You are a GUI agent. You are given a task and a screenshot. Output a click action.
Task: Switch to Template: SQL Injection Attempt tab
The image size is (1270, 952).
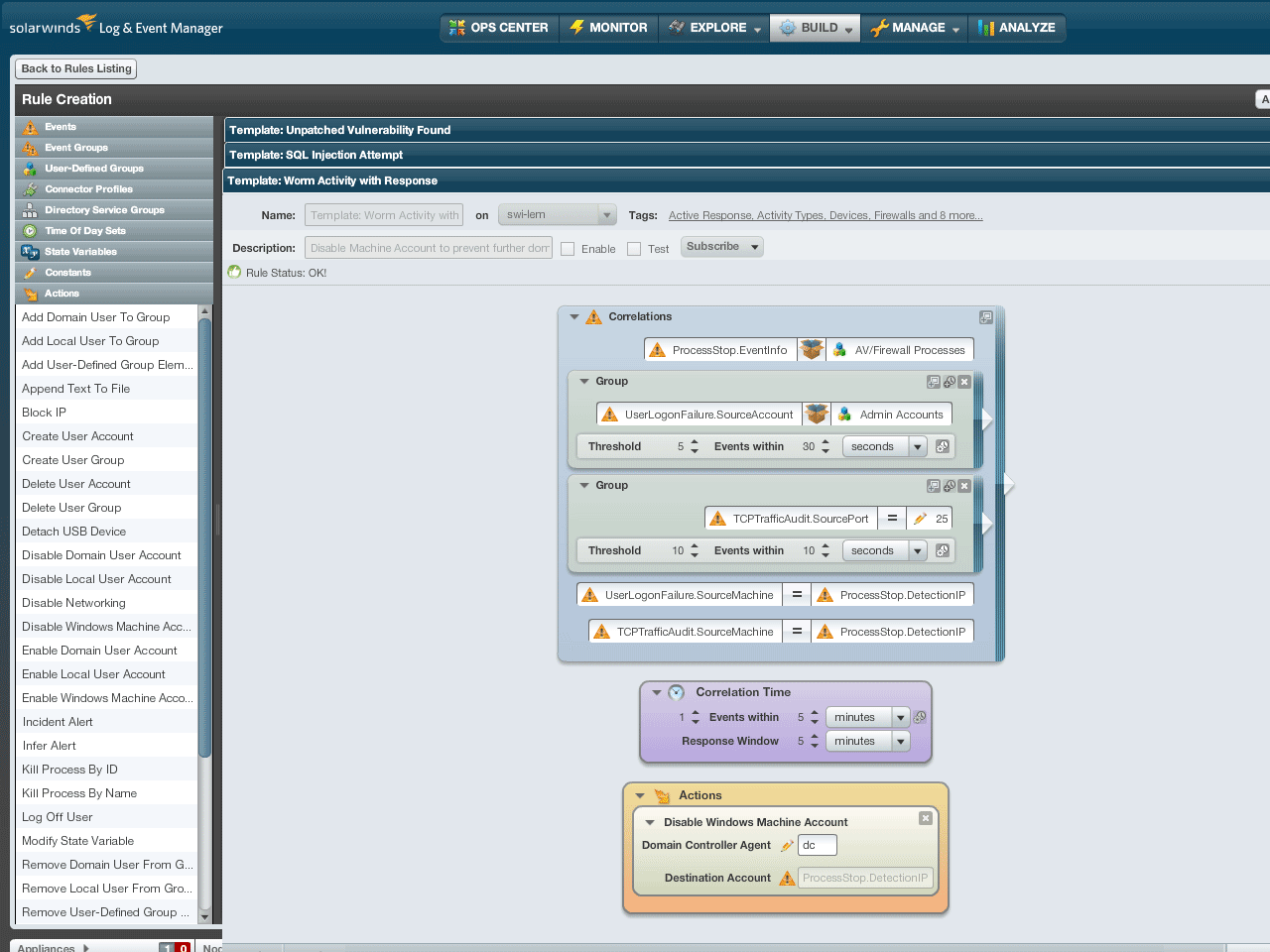[746, 155]
